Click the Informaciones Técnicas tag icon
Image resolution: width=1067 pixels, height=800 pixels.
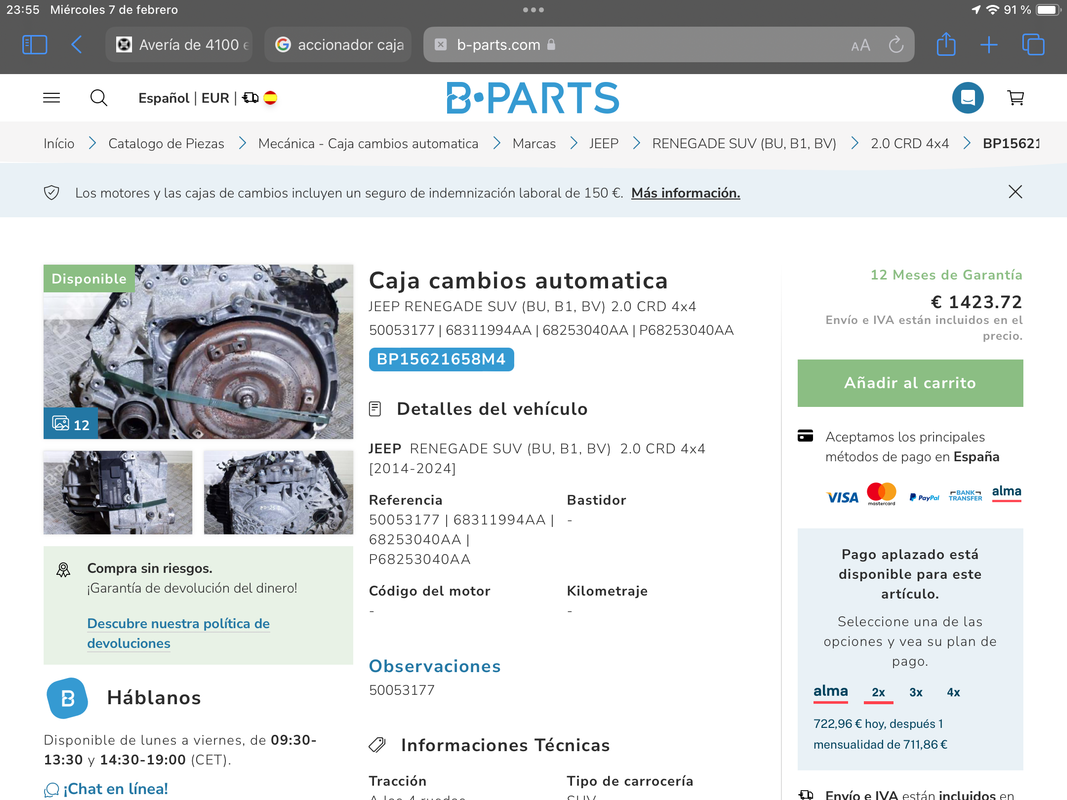pos(377,746)
